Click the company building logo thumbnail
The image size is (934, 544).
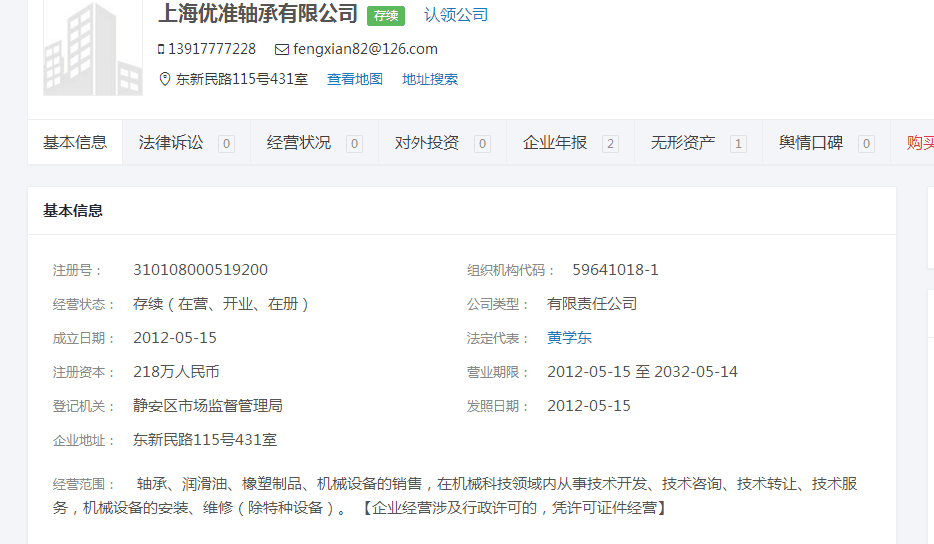[92, 48]
